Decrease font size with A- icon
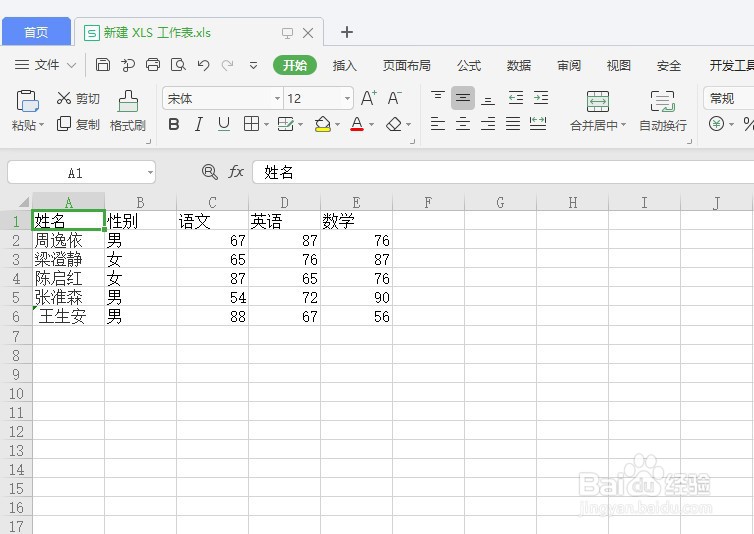The width and height of the screenshot is (754, 534). pos(394,98)
